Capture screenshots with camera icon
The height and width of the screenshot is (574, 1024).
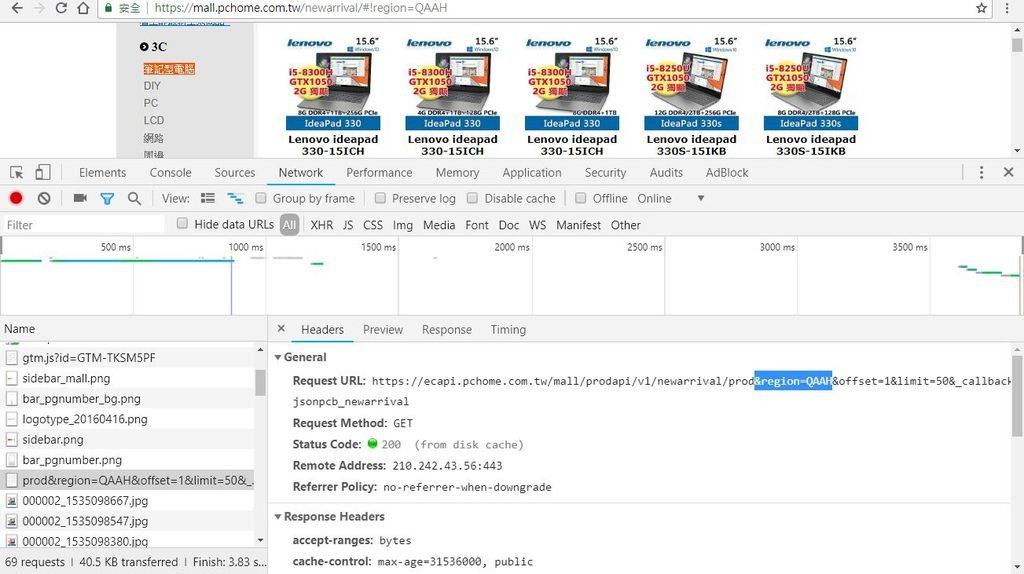80,198
